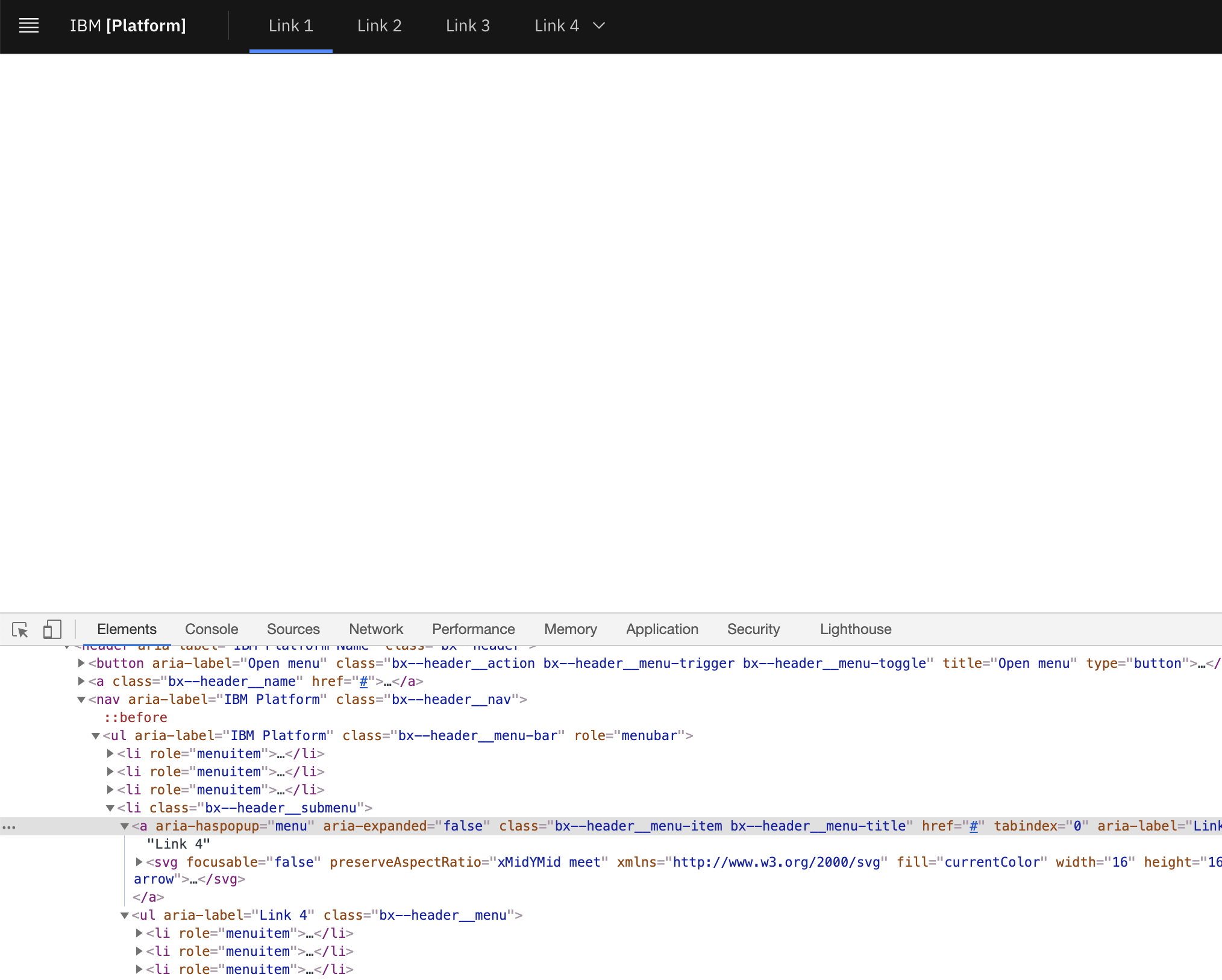Select the Application panel tab

(662, 629)
